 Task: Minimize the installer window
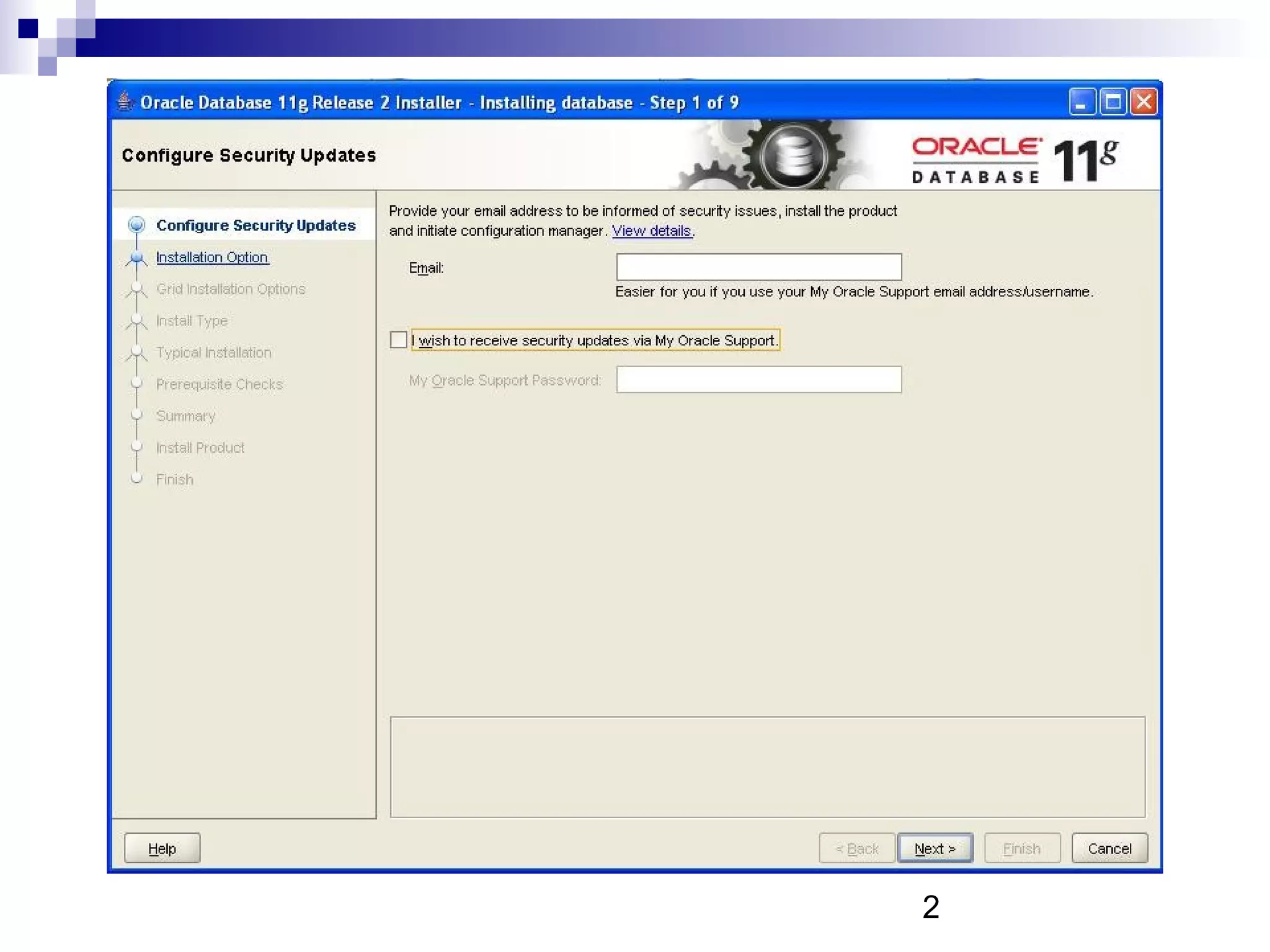point(1081,102)
